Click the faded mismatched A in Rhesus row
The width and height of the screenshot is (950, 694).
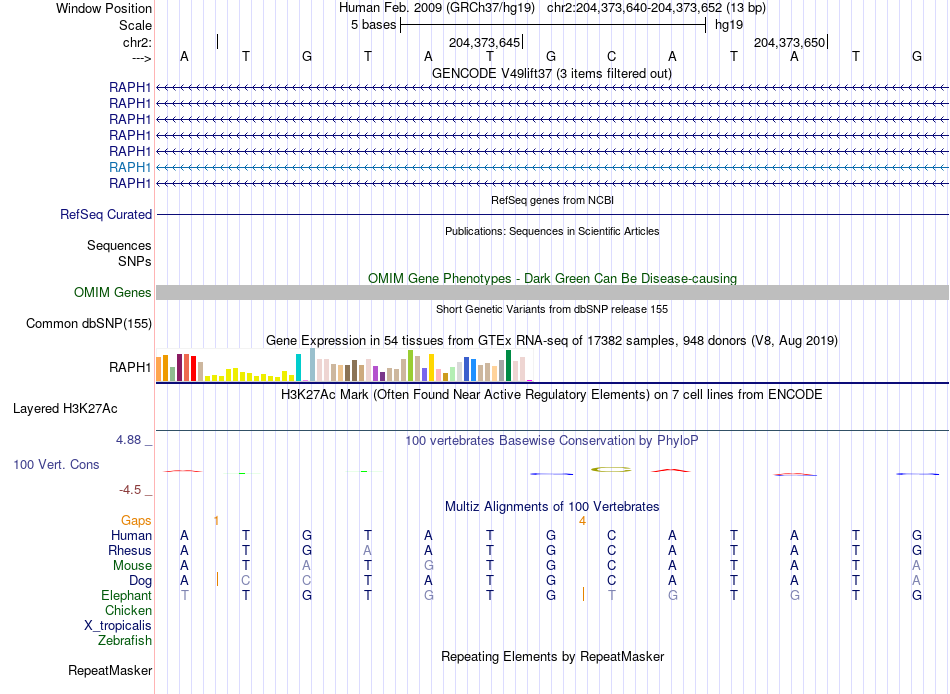point(367,551)
